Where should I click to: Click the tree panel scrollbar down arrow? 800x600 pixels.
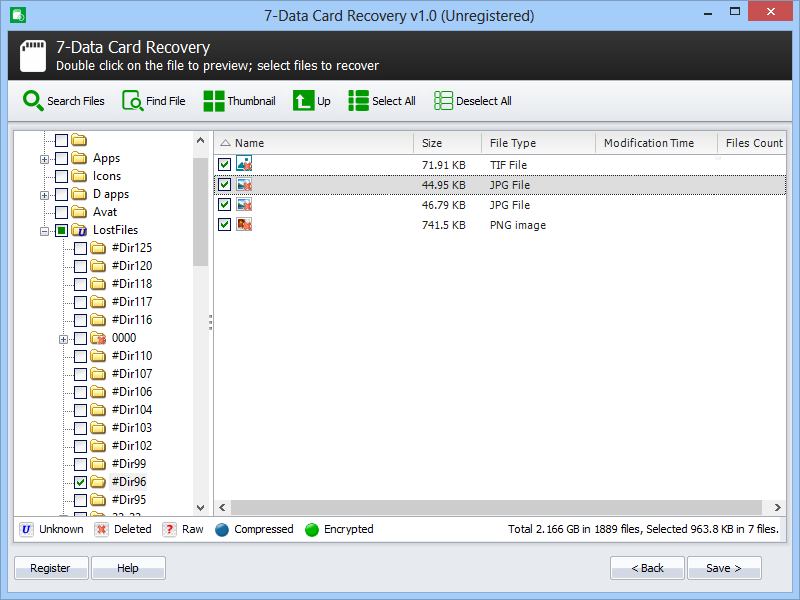pyautogui.click(x=200, y=507)
